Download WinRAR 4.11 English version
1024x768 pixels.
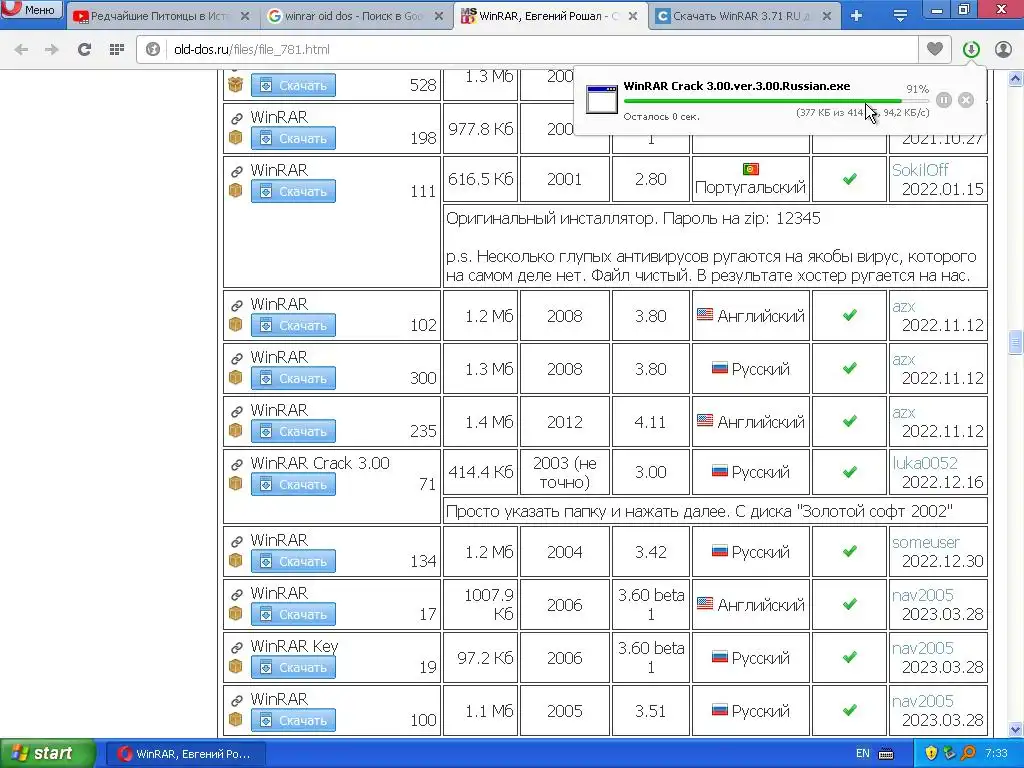pos(293,431)
